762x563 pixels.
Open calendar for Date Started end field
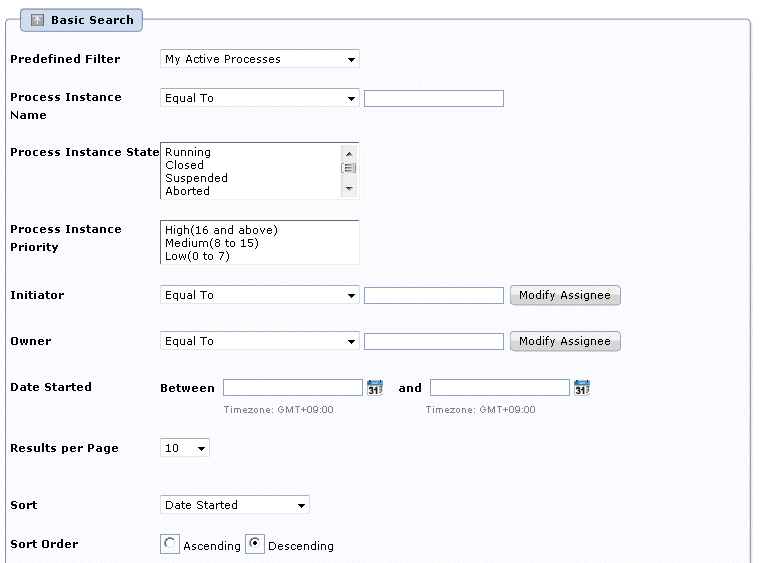(x=582, y=388)
